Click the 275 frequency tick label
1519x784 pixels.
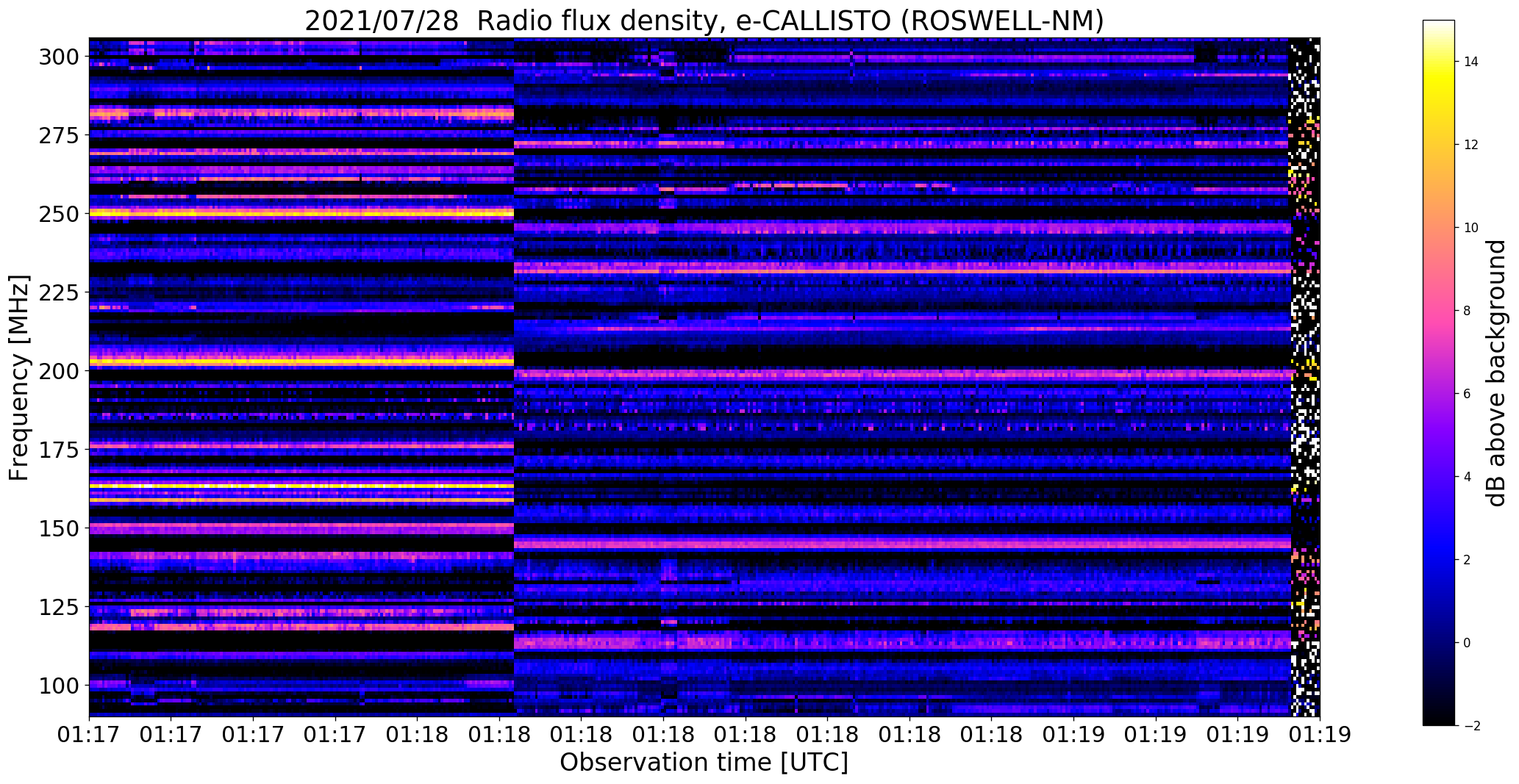click(60, 135)
